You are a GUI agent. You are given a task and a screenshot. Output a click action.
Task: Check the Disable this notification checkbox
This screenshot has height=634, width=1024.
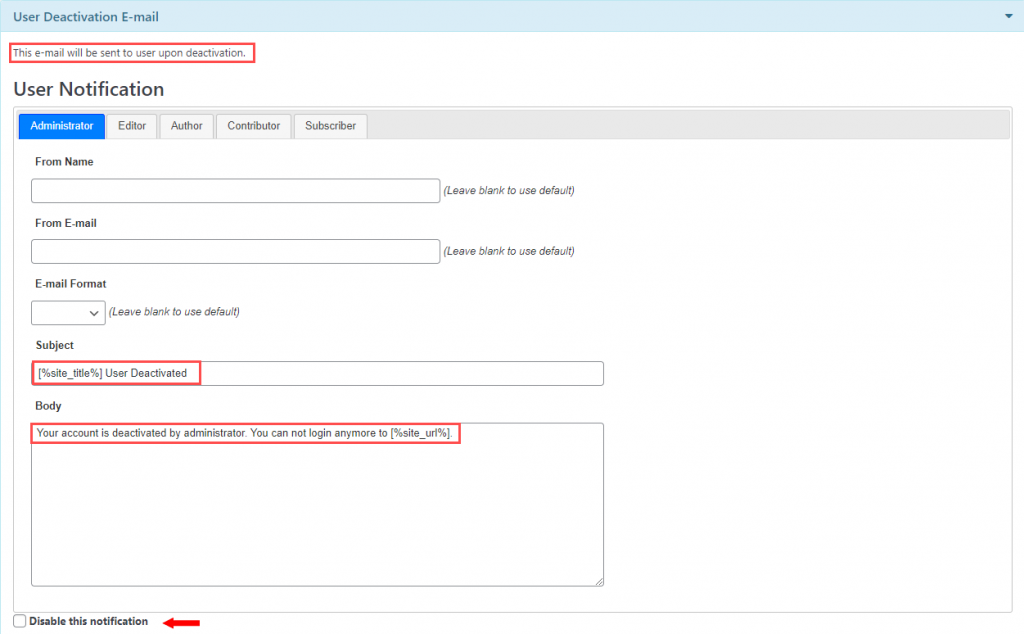[20, 621]
